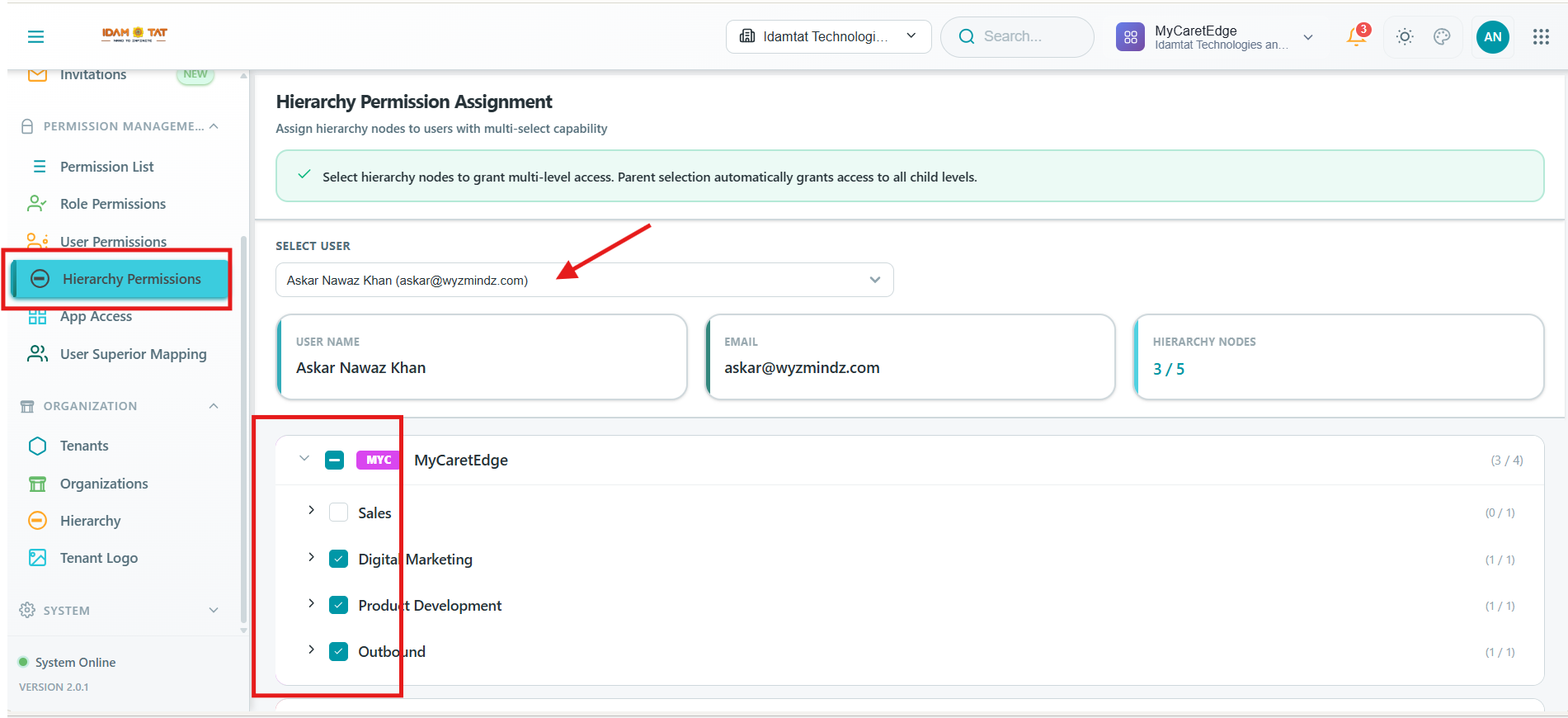
Task: Click the Role Permissions icon
Action: tap(37, 204)
